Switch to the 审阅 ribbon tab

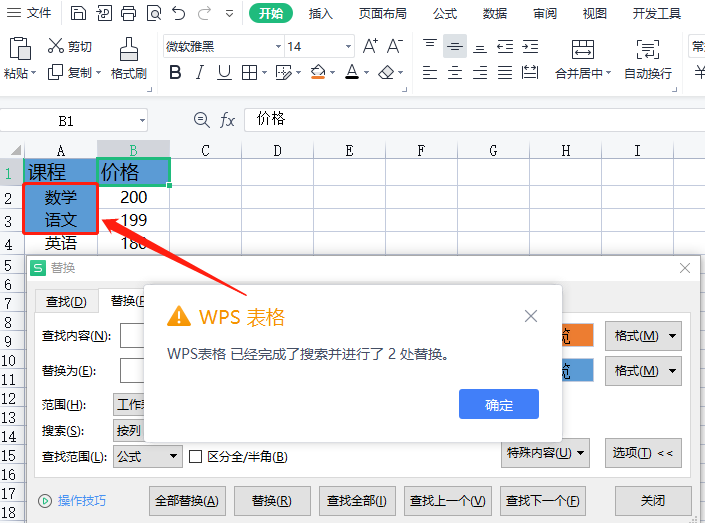click(x=544, y=14)
